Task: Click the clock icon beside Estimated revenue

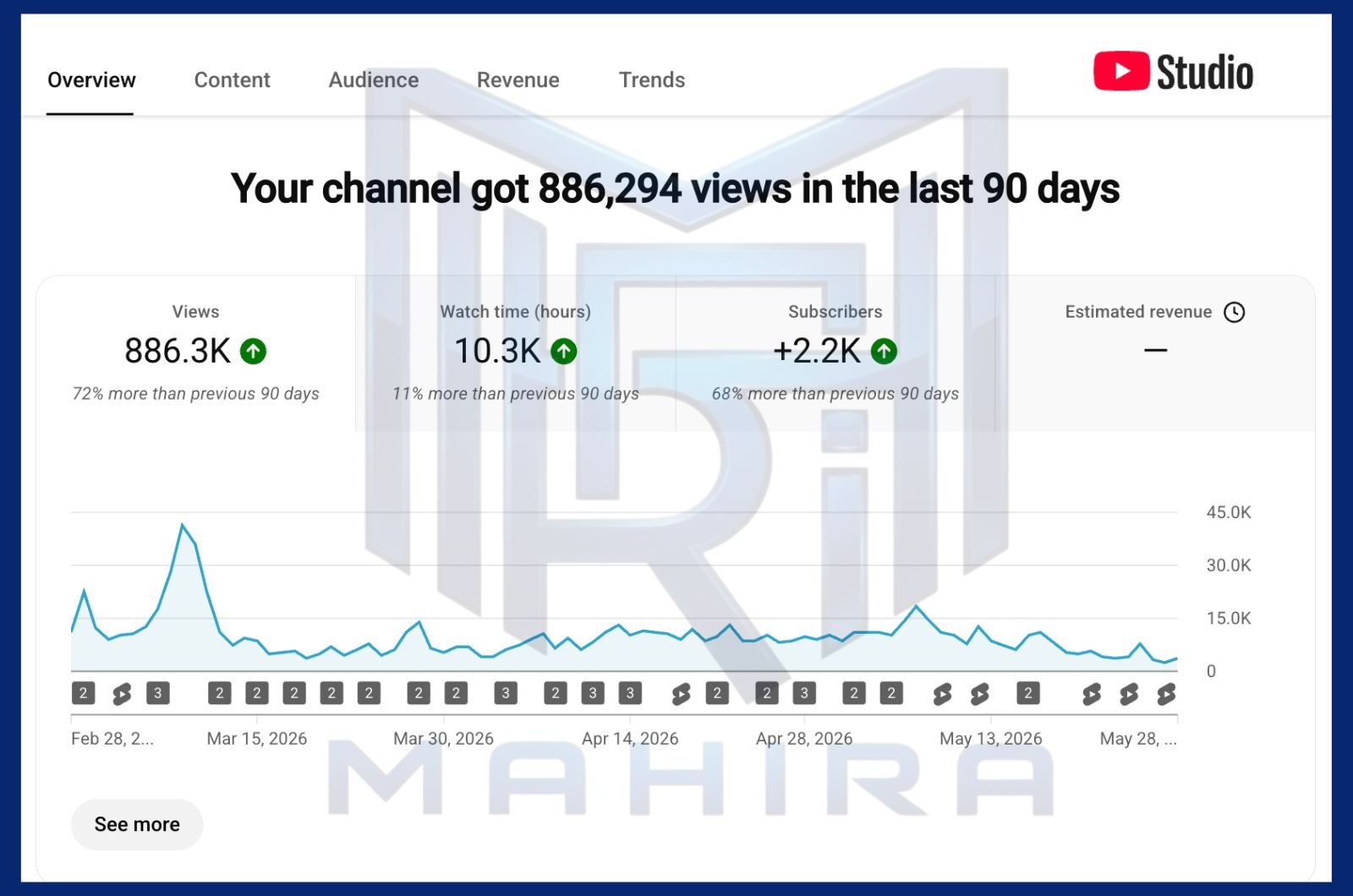Action: 1235,312
